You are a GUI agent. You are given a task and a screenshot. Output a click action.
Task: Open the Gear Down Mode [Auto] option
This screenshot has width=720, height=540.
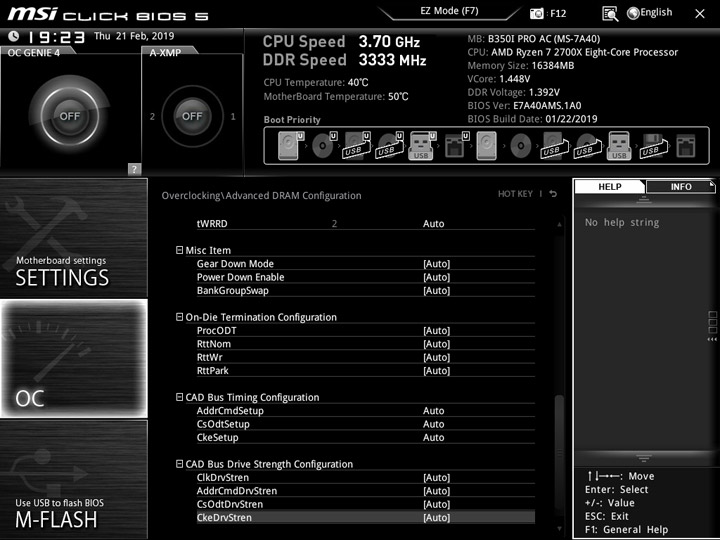366,264
